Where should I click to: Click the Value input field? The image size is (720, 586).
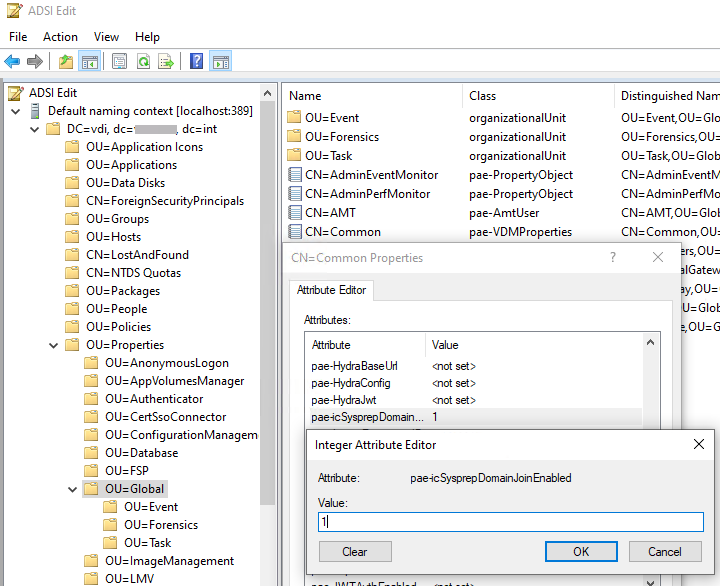pyautogui.click(x=511, y=522)
